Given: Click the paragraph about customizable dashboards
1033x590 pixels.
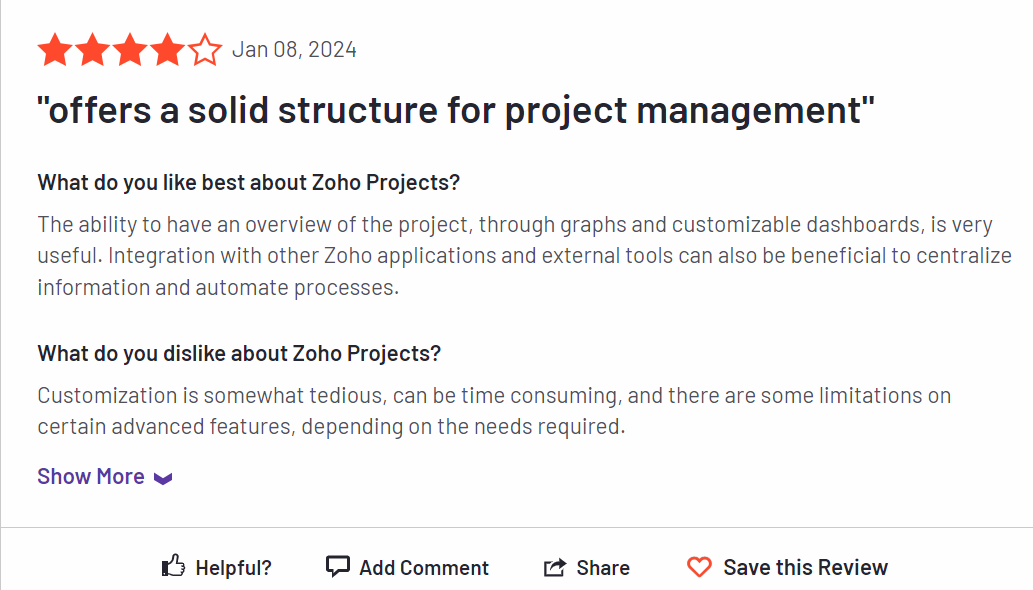Looking at the screenshot, I should click(x=524, y=255).
